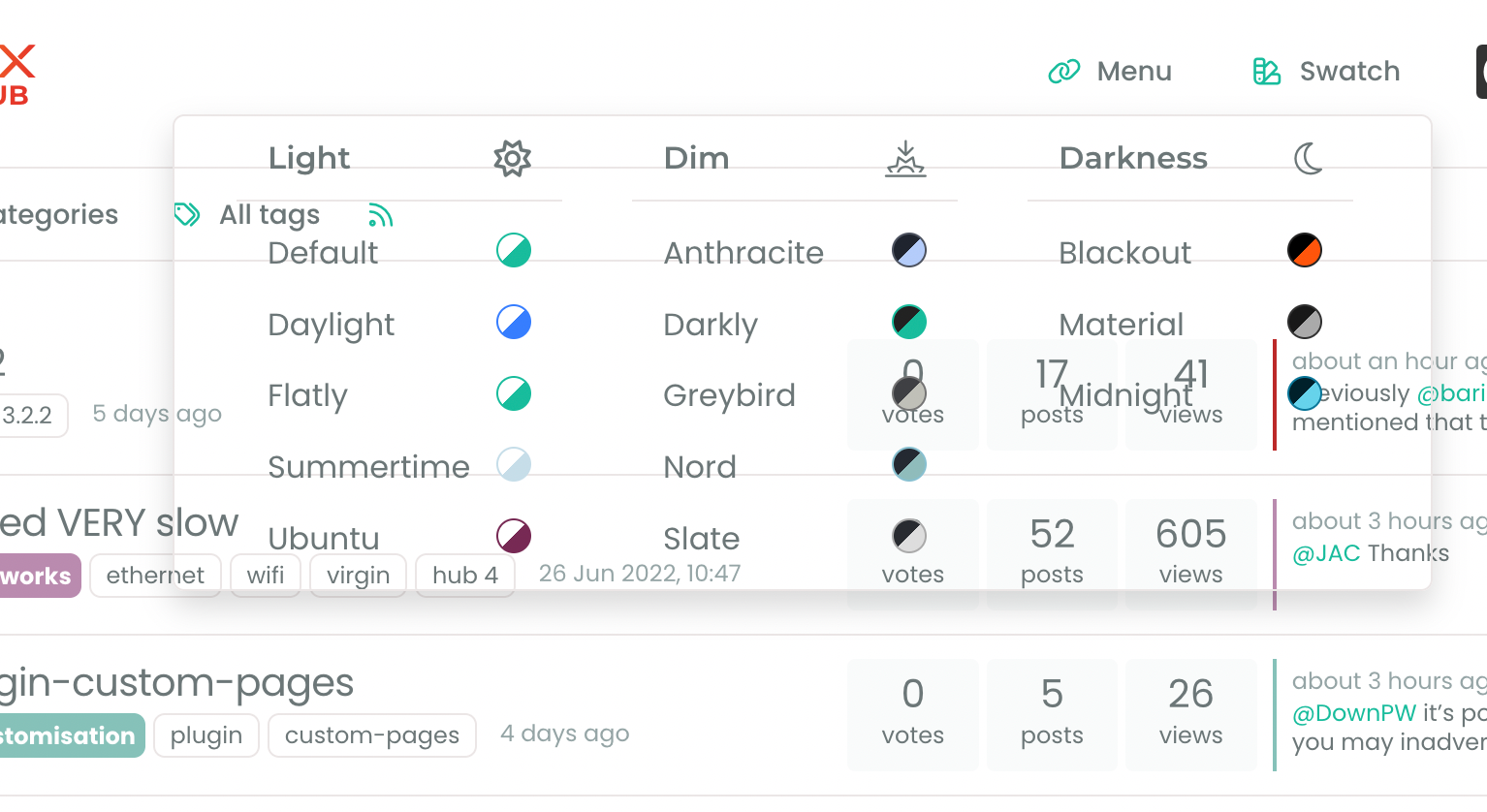This screenshot has width=1487, height=812.
Task: Open the @DownPW user mention link
Action: pyautogui.click(x=1353, y=713)
